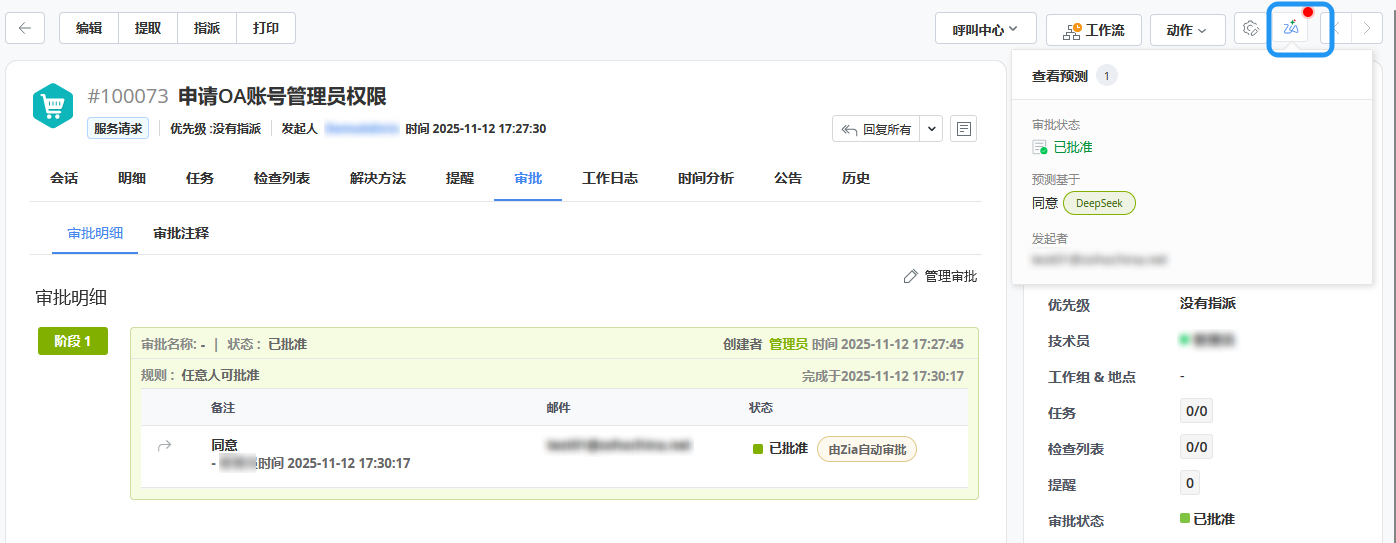The height and width of the screenshot is (543, 1396).
Task: Expand the reply options dropdown arrow
Action: [931, 129]
